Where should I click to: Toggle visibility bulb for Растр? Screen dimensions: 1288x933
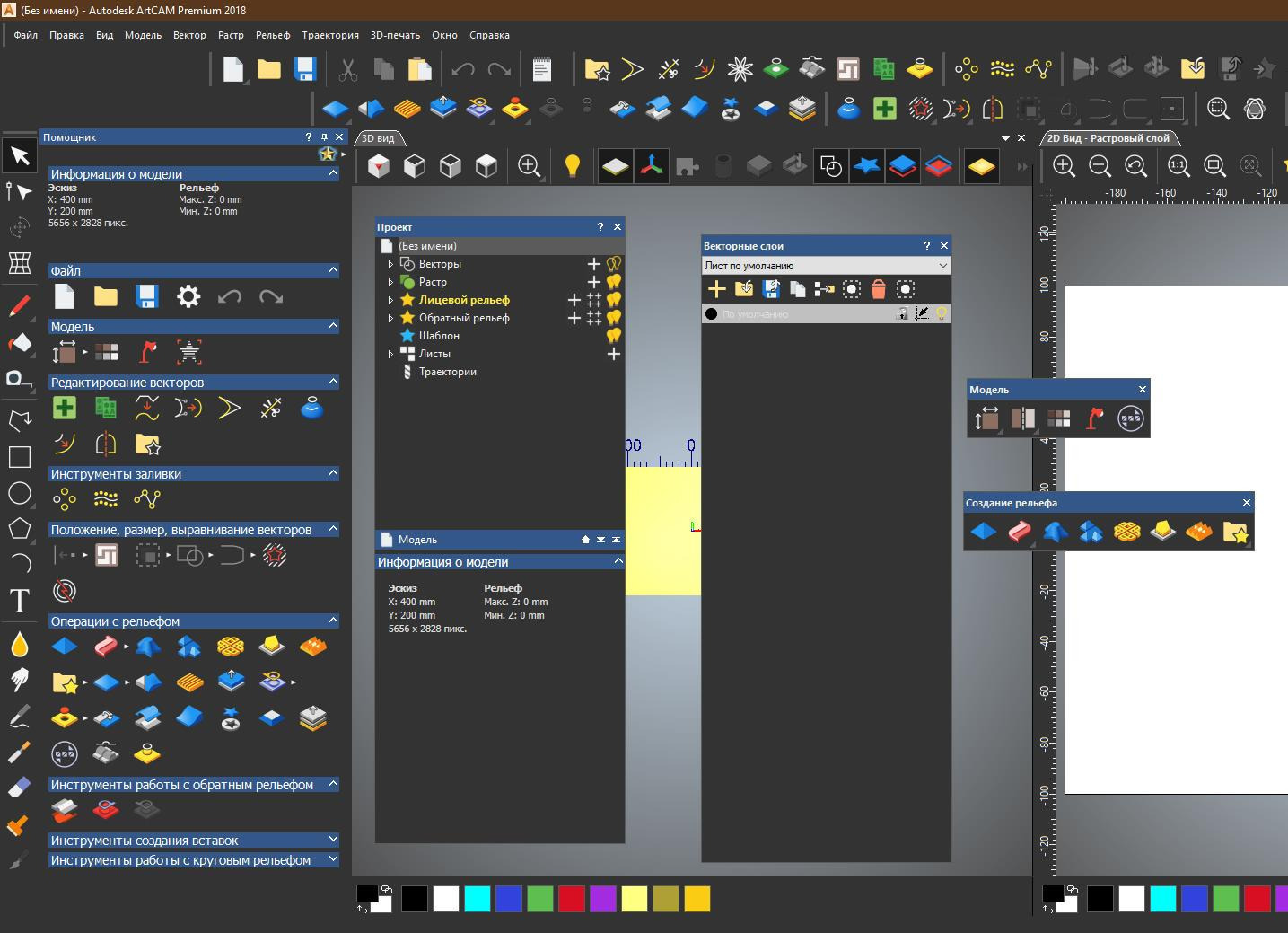coord(614,282)
